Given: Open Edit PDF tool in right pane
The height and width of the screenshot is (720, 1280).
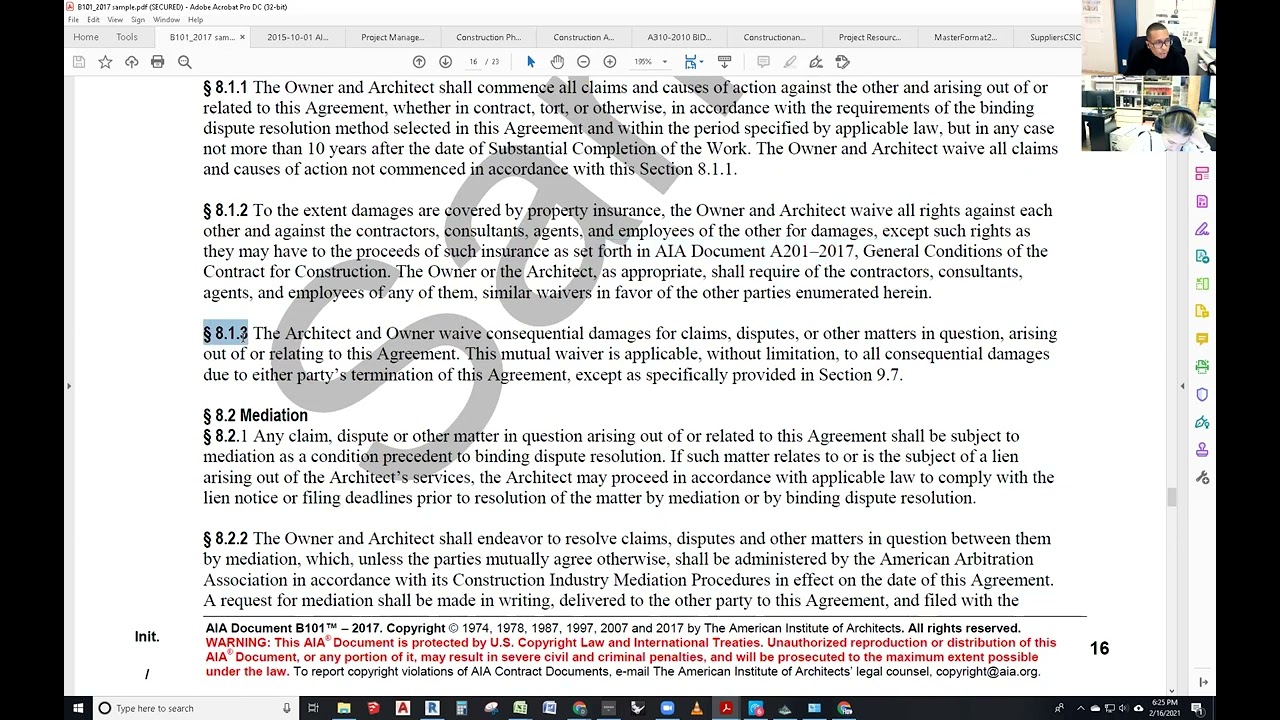Looking at the screenshot, I should 1202,202.
